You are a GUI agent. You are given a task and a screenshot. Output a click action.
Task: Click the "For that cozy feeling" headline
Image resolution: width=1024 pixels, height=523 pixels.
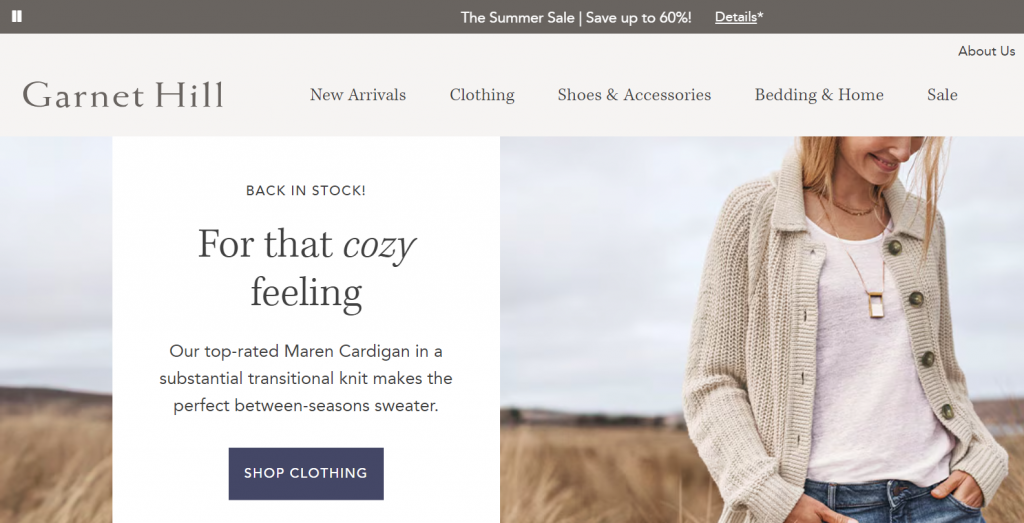click(x=306, y=268)
